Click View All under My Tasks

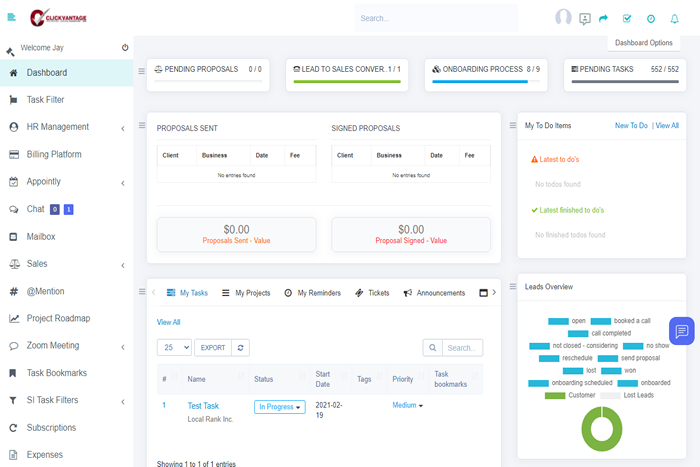(168, 322)
